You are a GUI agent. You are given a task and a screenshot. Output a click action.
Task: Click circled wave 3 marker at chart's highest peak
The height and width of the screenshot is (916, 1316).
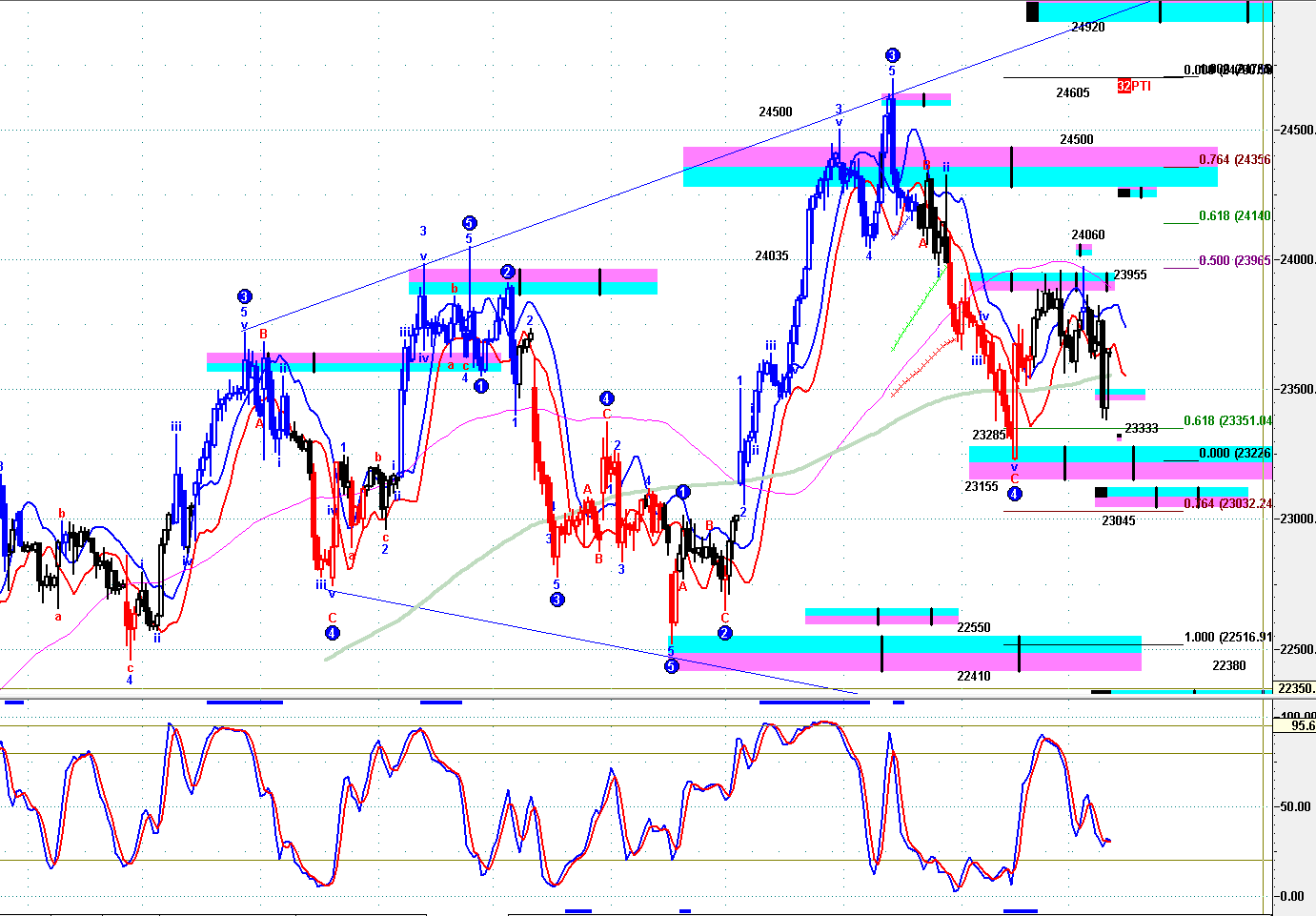pyautogui.click(x=892, y=55)
